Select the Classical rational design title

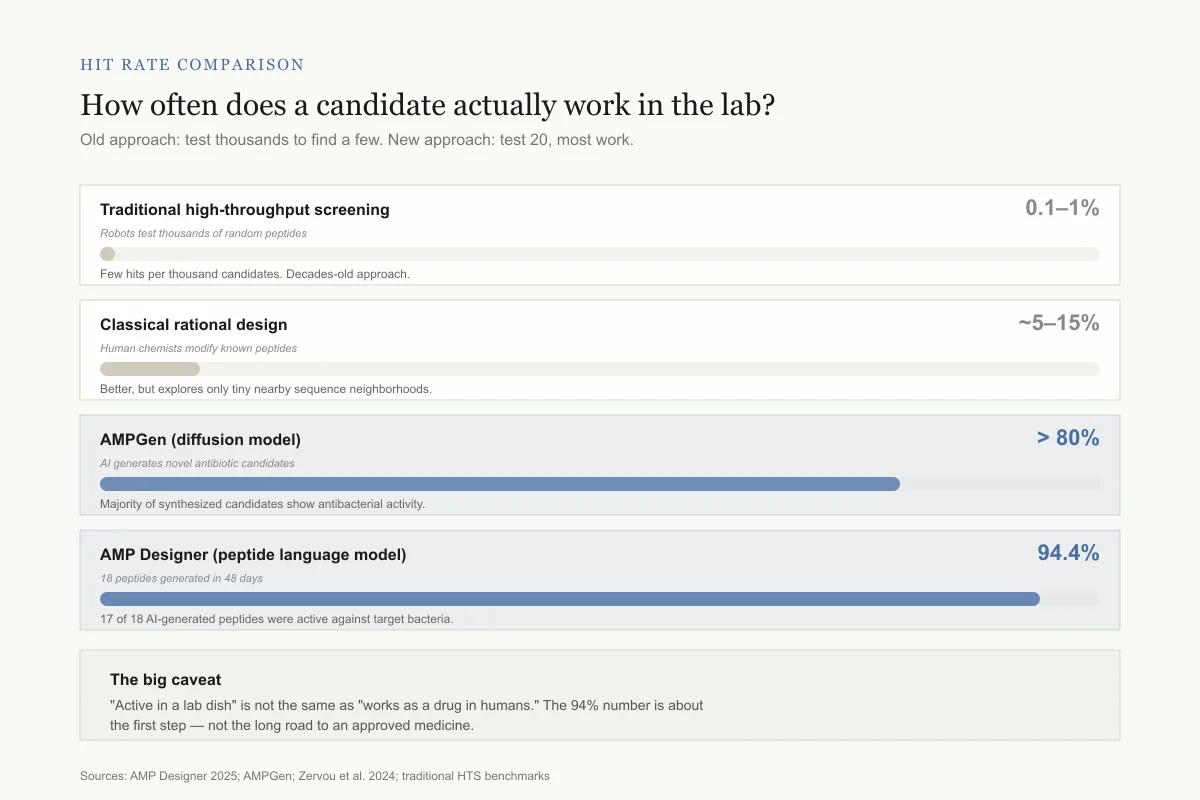coord(194,325)
